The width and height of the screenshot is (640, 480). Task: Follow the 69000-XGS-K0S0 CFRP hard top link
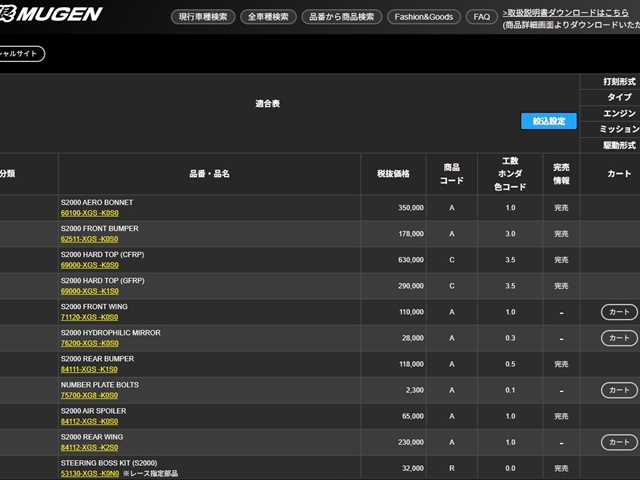[89, 265]
